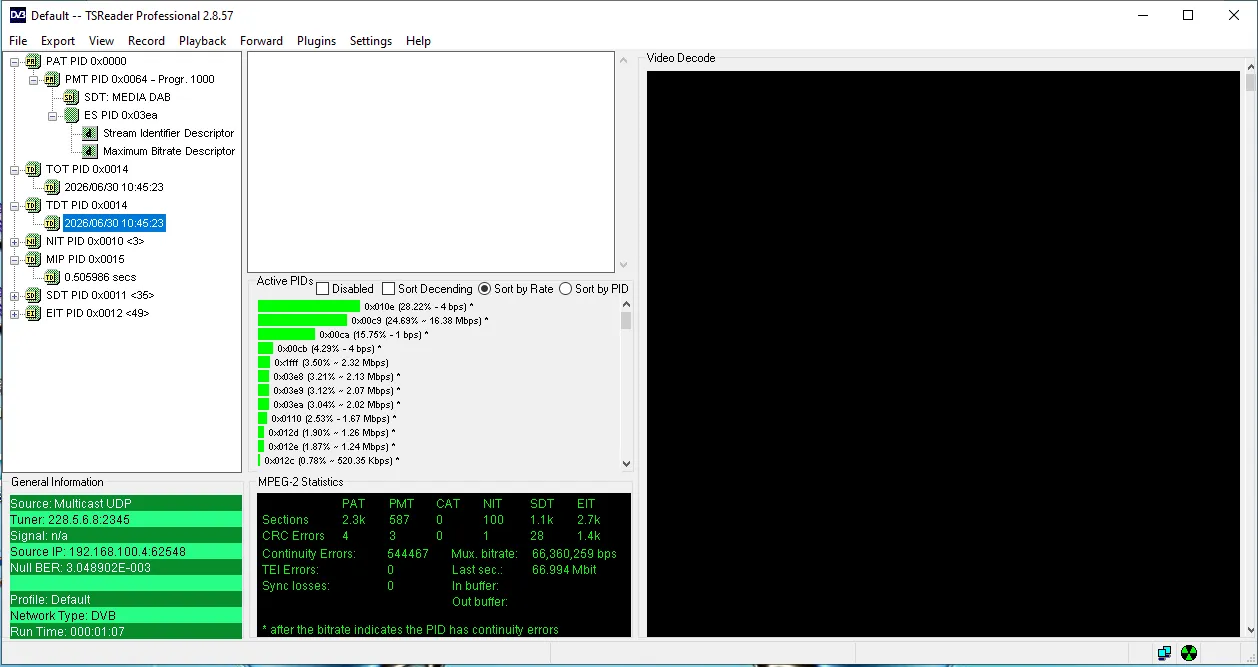This screenshot has width=1258, height=667.
Task: Click the network monitors status bar icon
Action: point(1164,653)
